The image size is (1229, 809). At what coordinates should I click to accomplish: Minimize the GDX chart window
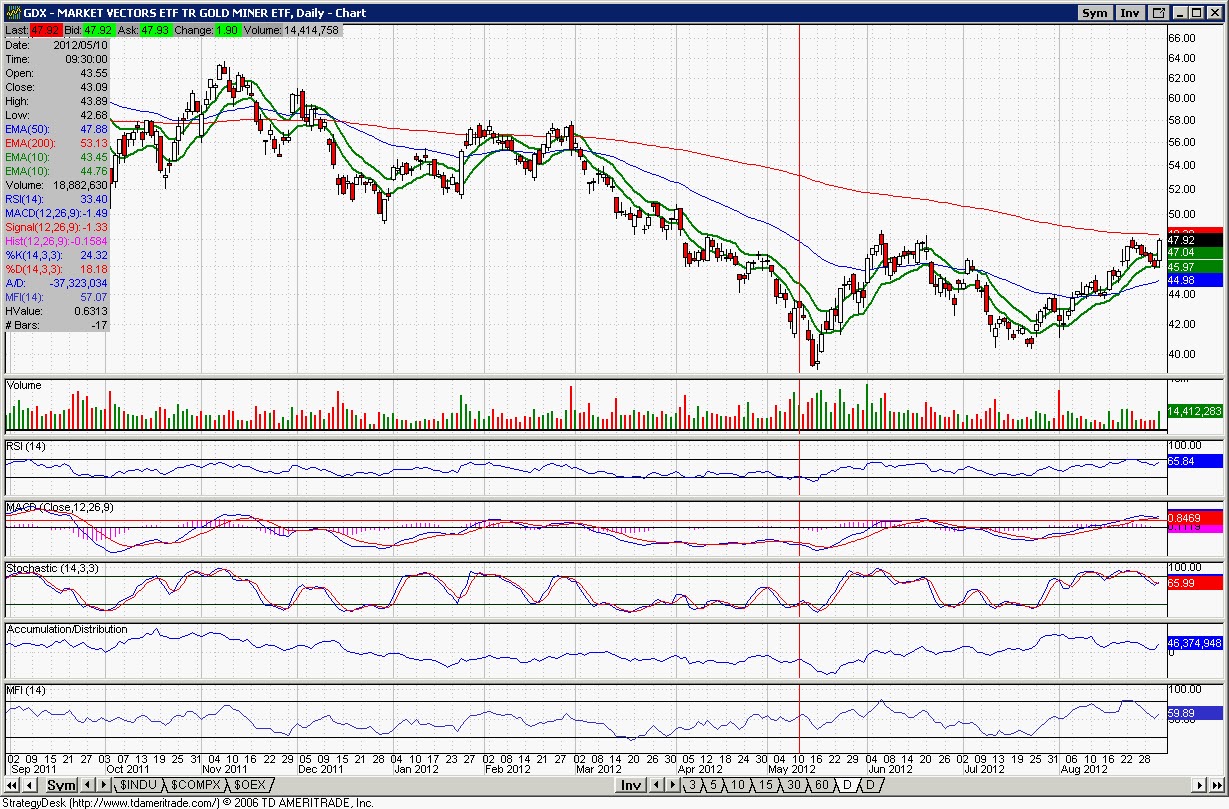pyautogui.click(x=1179, y=13)
